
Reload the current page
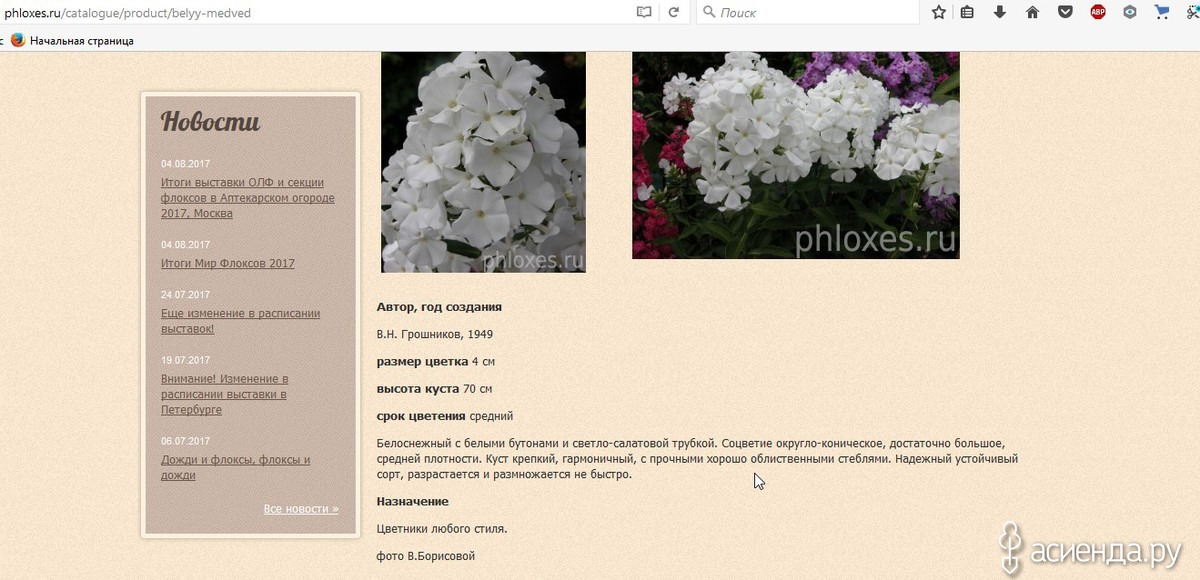(x=674, y=12)
